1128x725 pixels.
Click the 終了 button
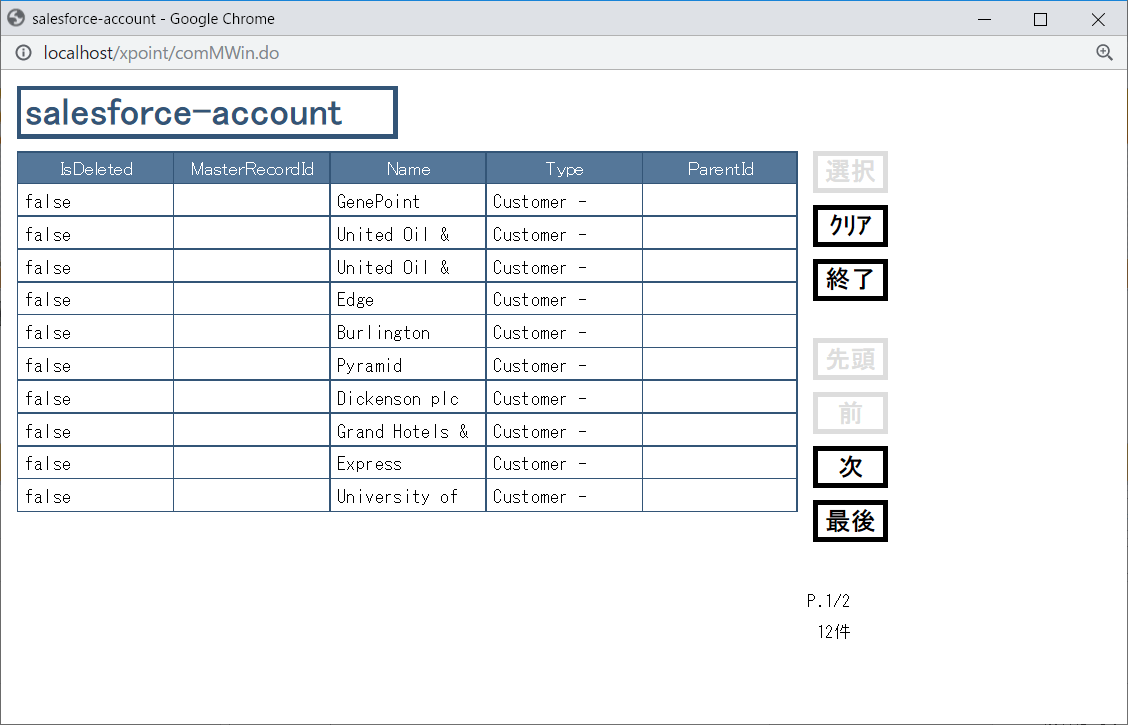850,280
